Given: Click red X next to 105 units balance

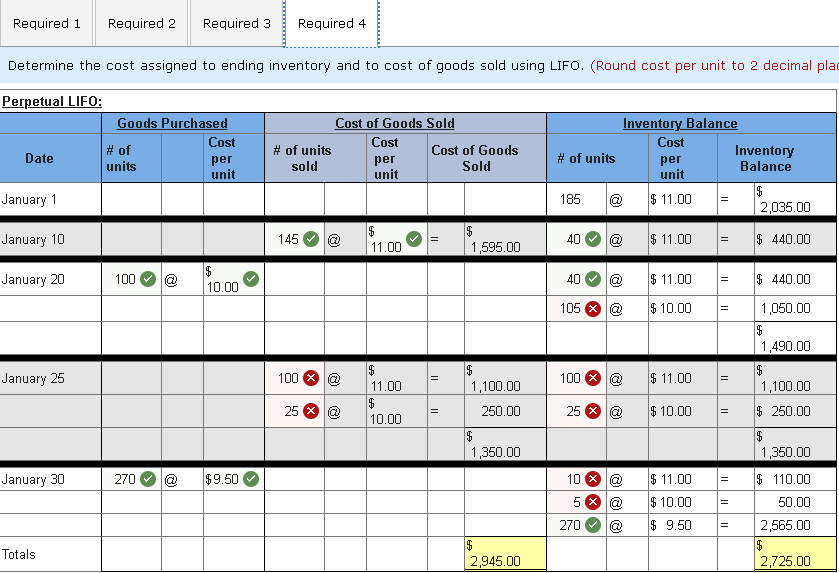Looking at the screenshot, I should tap(593, 309).
